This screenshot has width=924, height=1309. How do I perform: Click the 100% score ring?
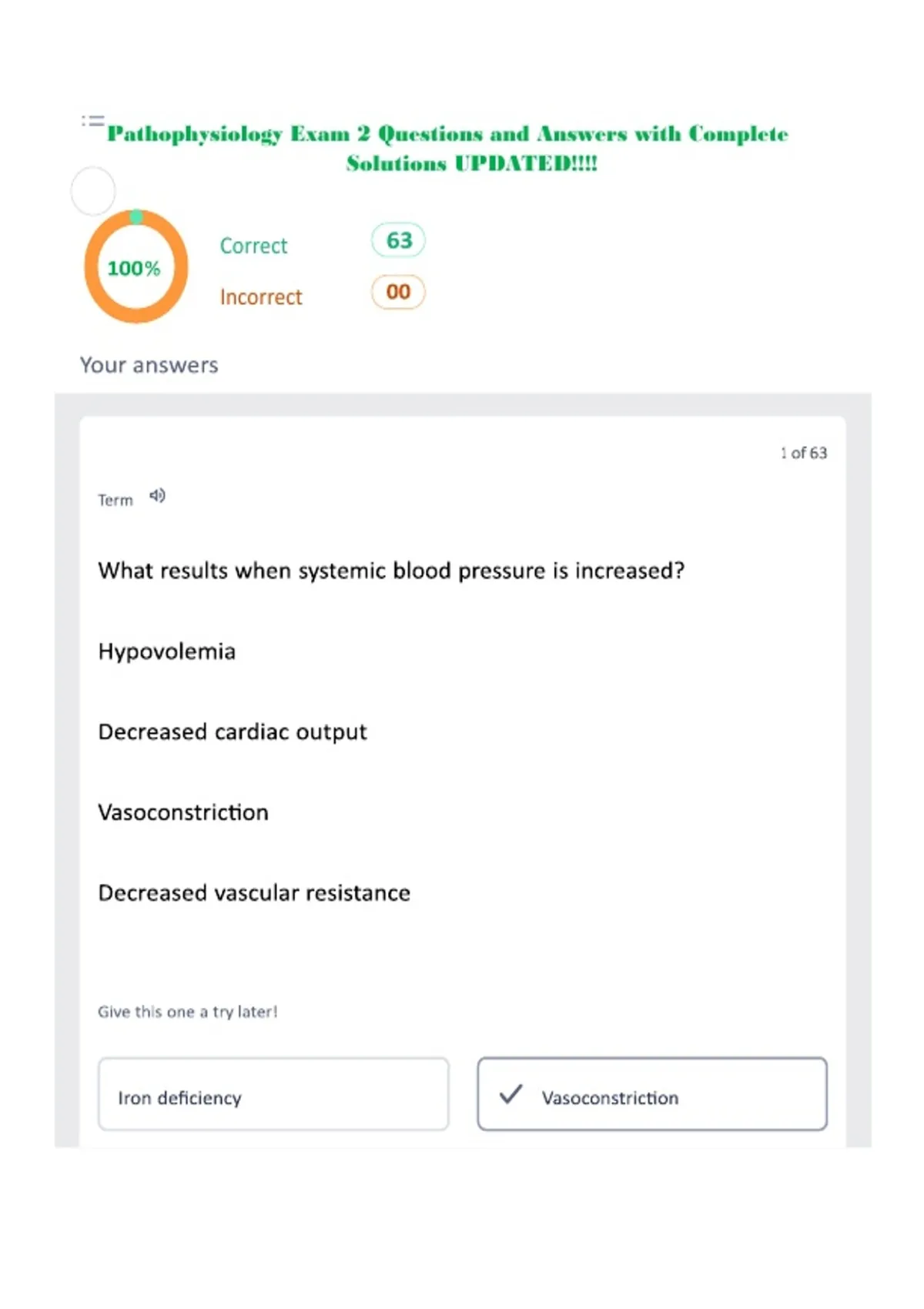pyautogui.click(x=136, y=266)
